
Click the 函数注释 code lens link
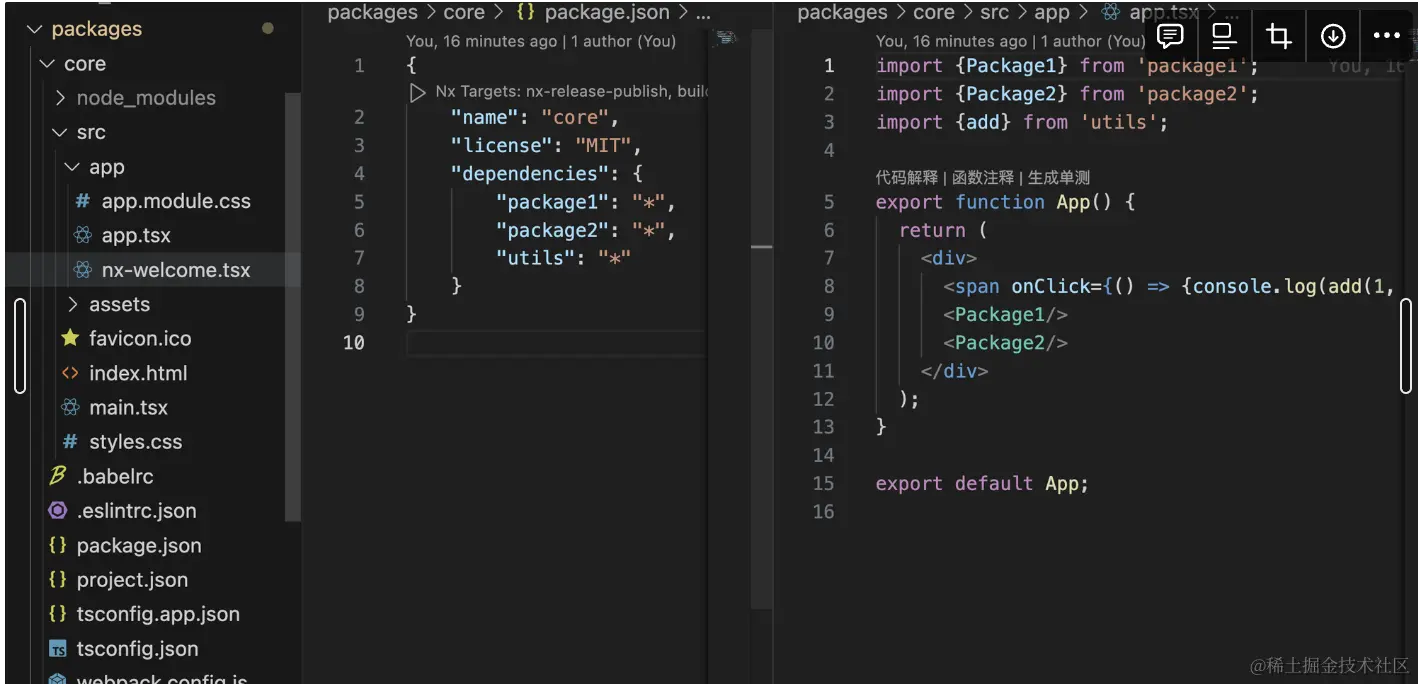[x=983, y=177]
